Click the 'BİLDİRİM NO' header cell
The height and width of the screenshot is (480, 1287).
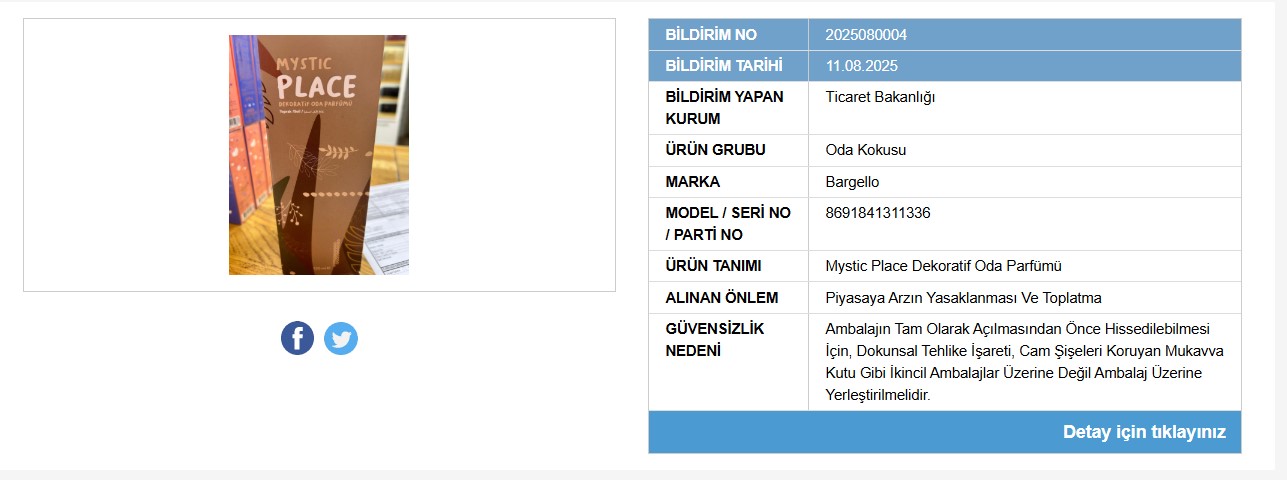pyautogui.click(x=728, y=35)
